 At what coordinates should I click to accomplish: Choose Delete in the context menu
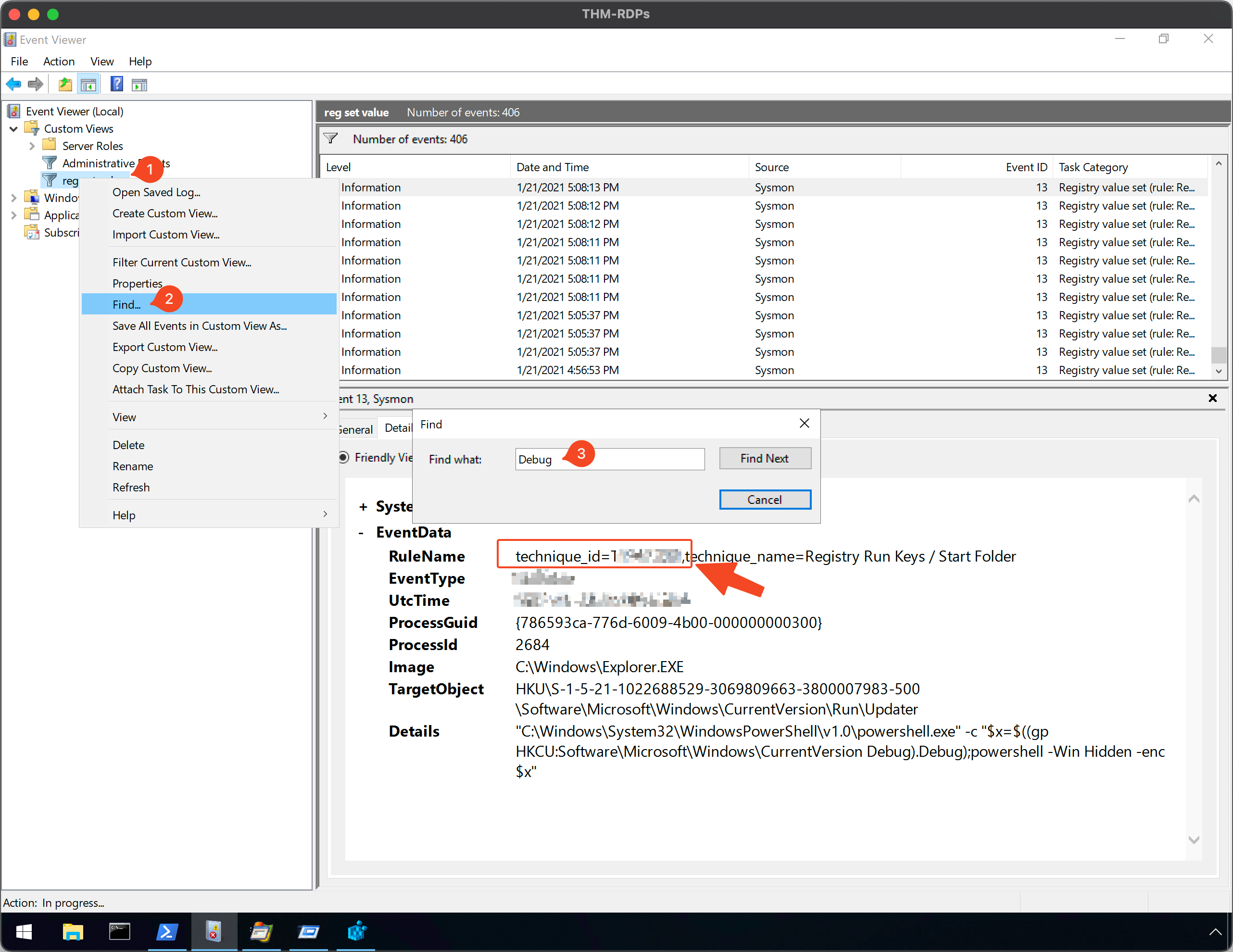pos(209,445)
